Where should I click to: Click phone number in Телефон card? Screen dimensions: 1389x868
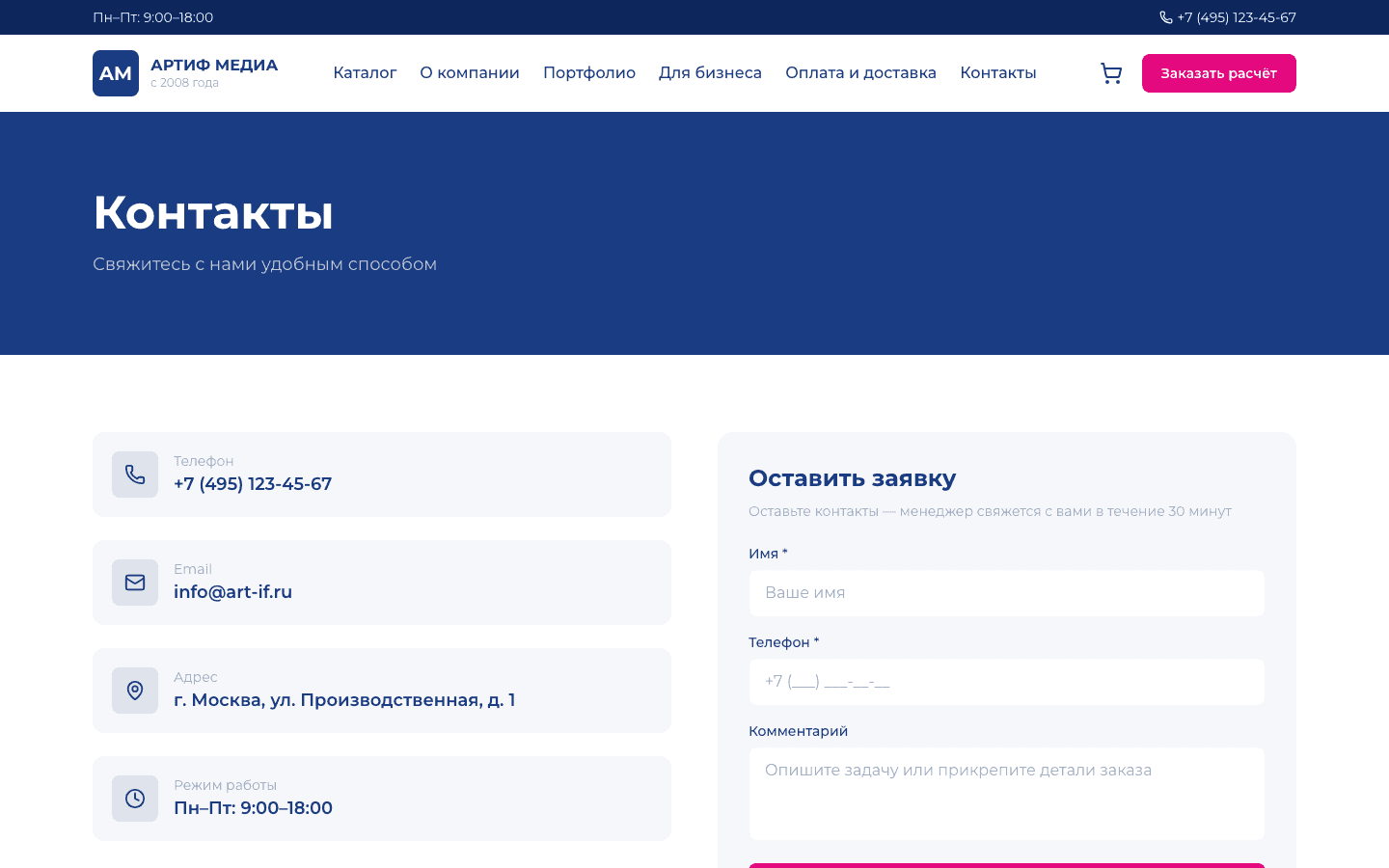pos(253,484)
